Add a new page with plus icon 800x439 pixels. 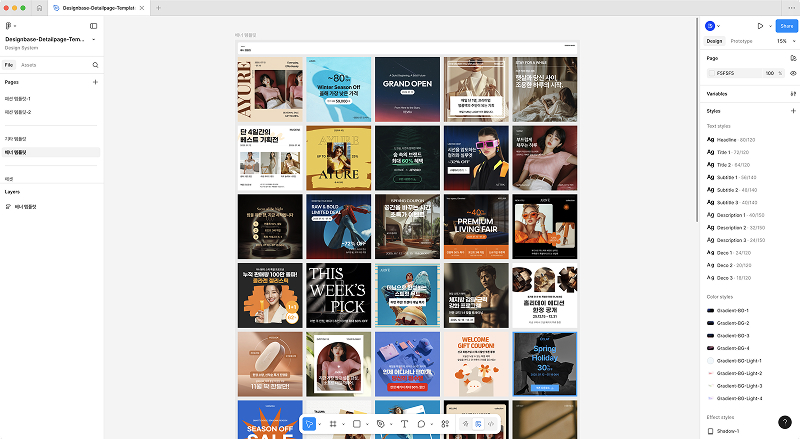(x=95, y=82)
